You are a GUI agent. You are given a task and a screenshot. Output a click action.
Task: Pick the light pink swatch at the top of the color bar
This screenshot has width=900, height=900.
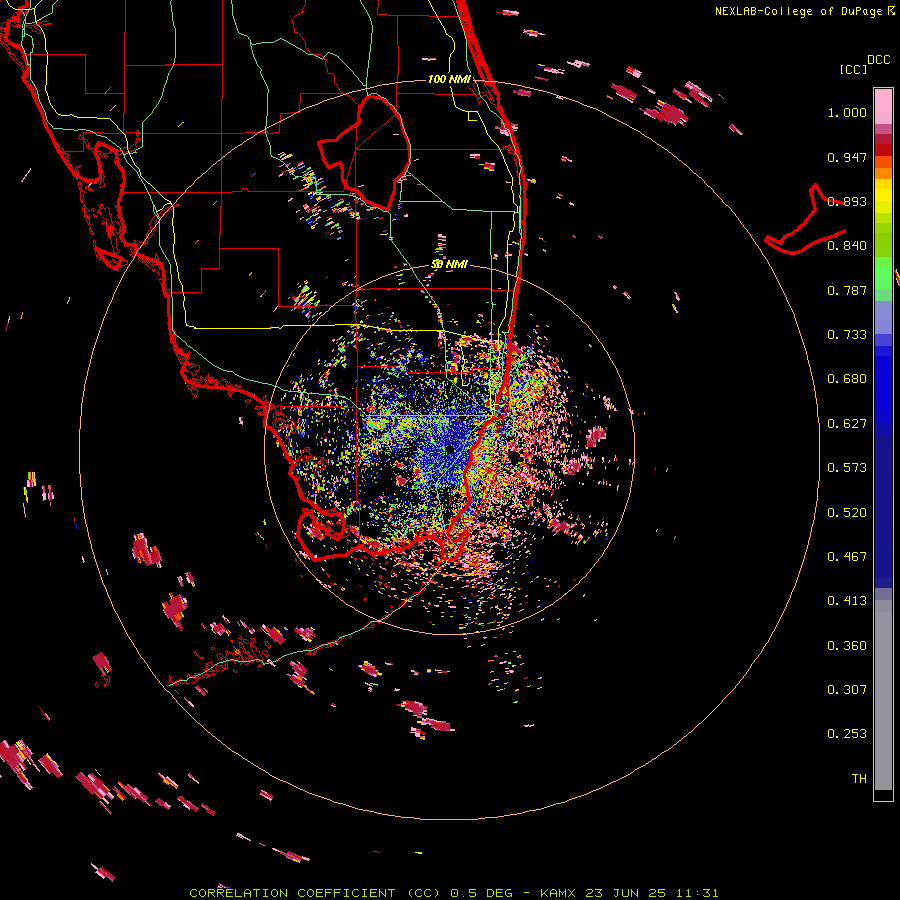(x=883, y=106)
